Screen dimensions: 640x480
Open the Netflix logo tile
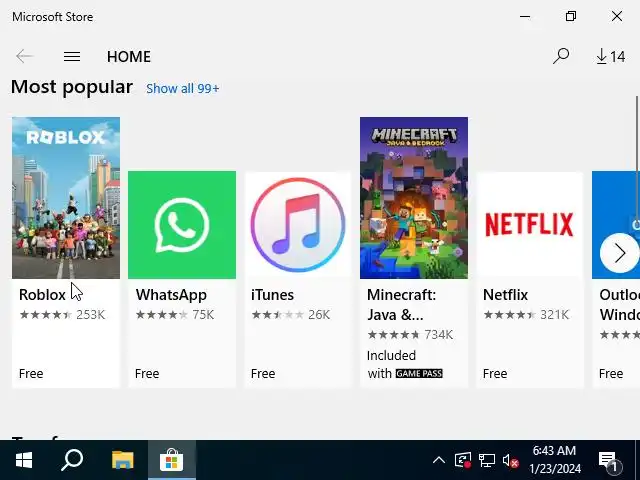coord(529,225)
